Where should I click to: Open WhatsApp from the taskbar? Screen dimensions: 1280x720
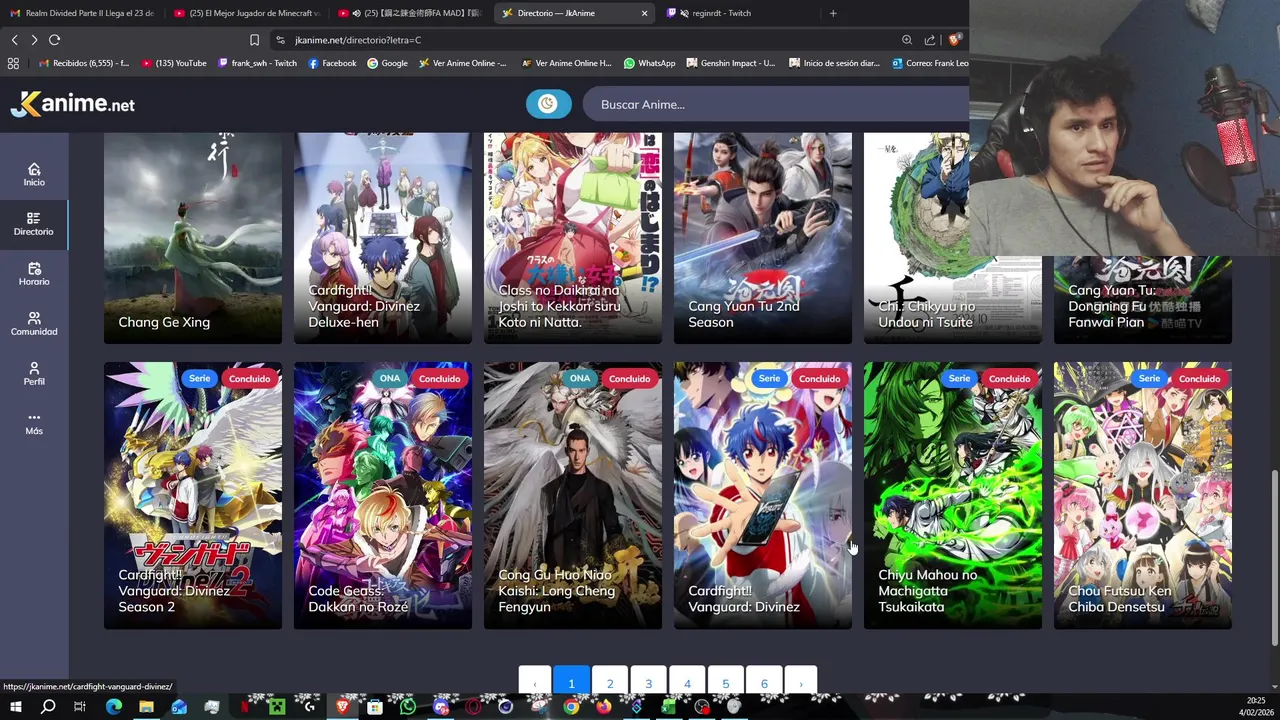[407, 707]
